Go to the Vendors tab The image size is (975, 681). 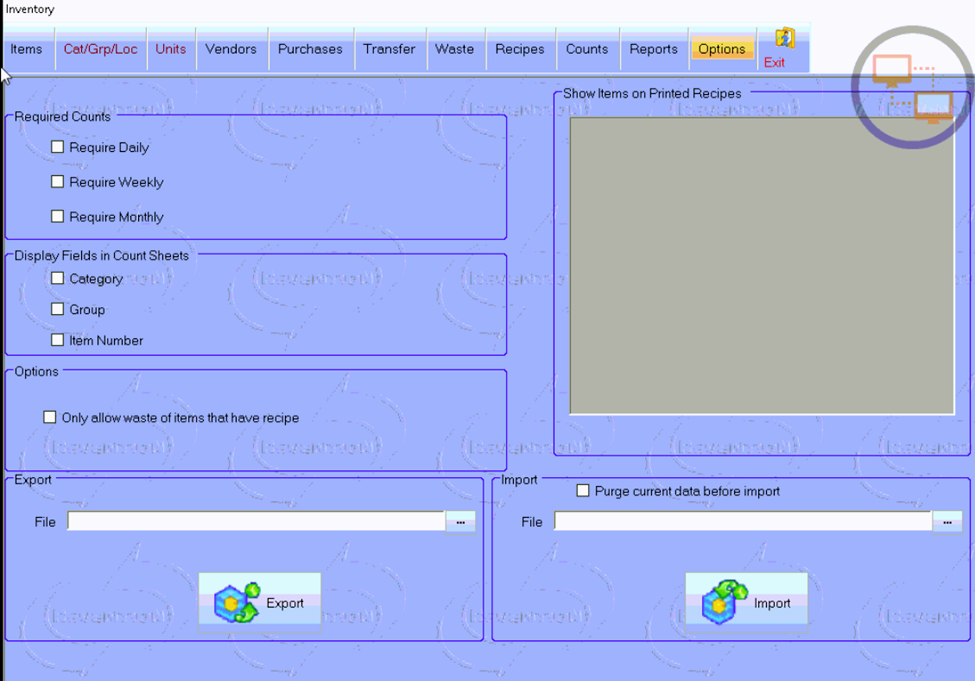231,49
